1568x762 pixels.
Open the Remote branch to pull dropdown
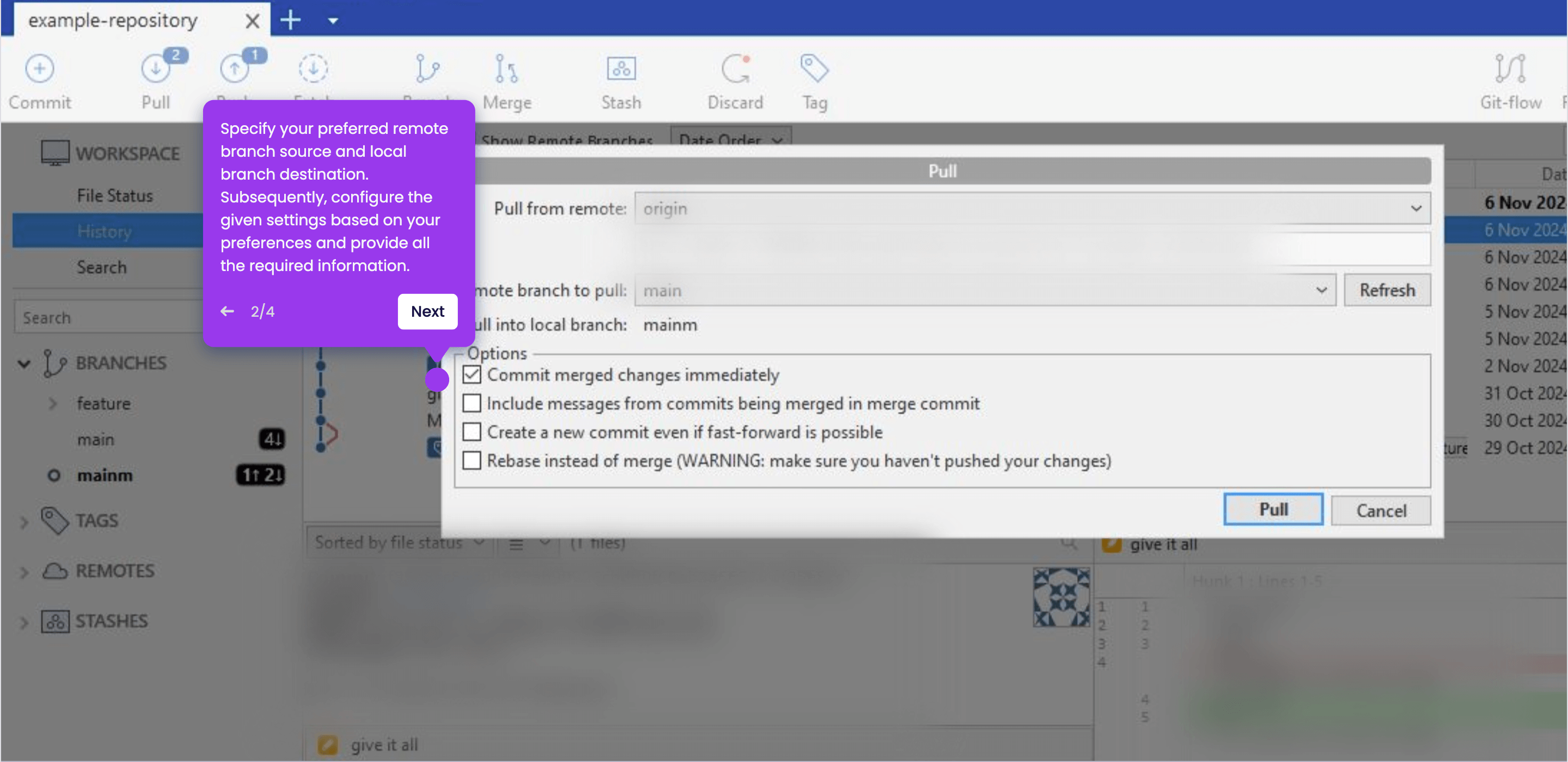coord(984,290)
